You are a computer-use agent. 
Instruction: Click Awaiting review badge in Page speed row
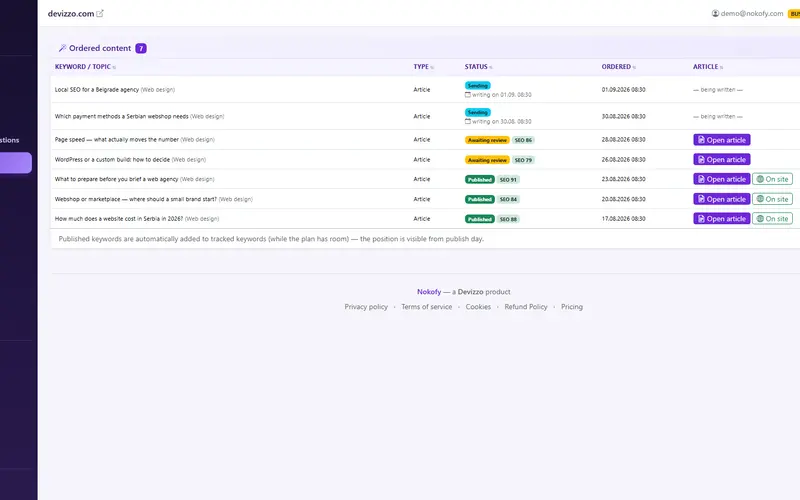pos(487,140)
